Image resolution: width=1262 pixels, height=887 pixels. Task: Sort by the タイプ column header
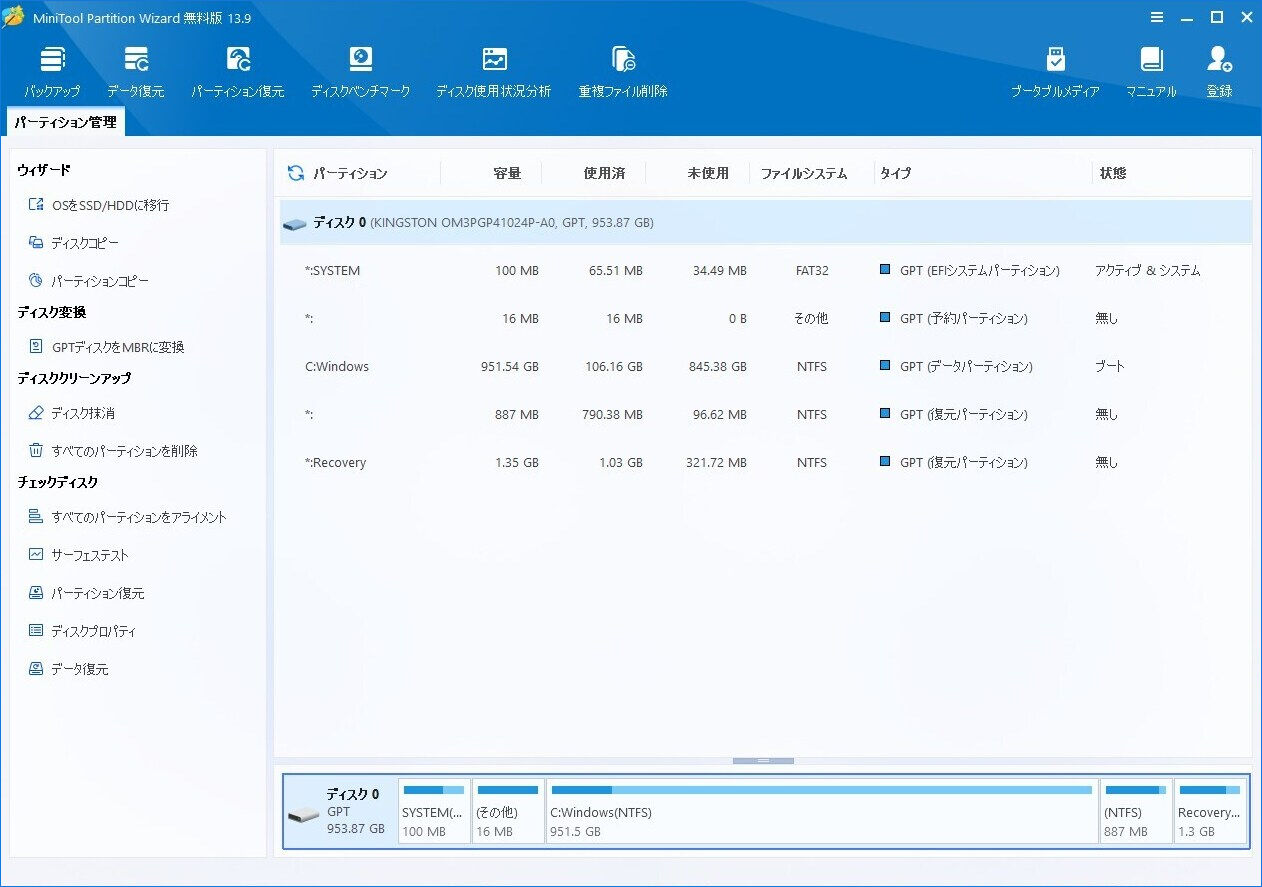pyautogui.click(x=896, y=173)
